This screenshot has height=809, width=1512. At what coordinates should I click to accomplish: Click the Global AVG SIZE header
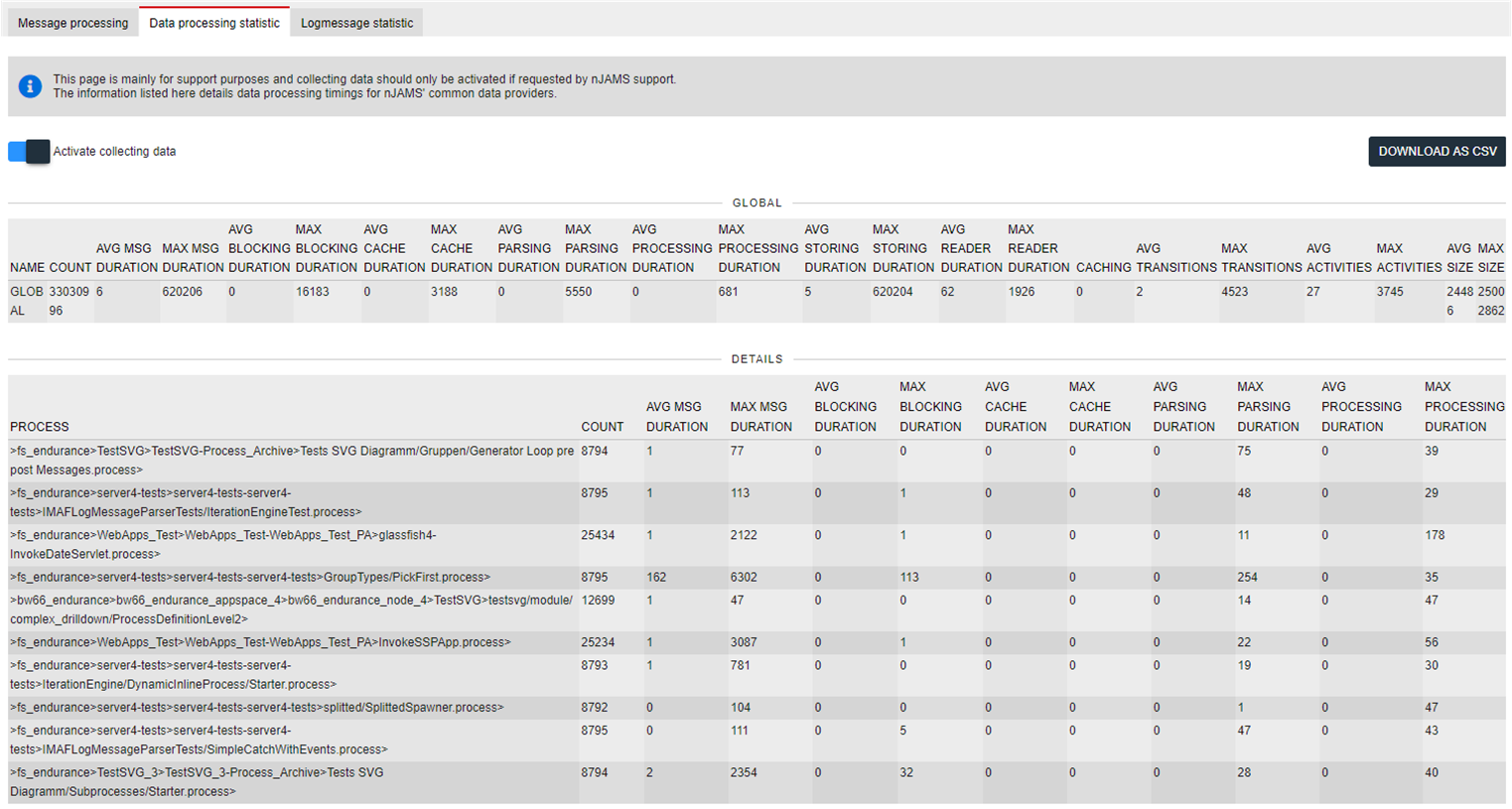point(1459,258)
